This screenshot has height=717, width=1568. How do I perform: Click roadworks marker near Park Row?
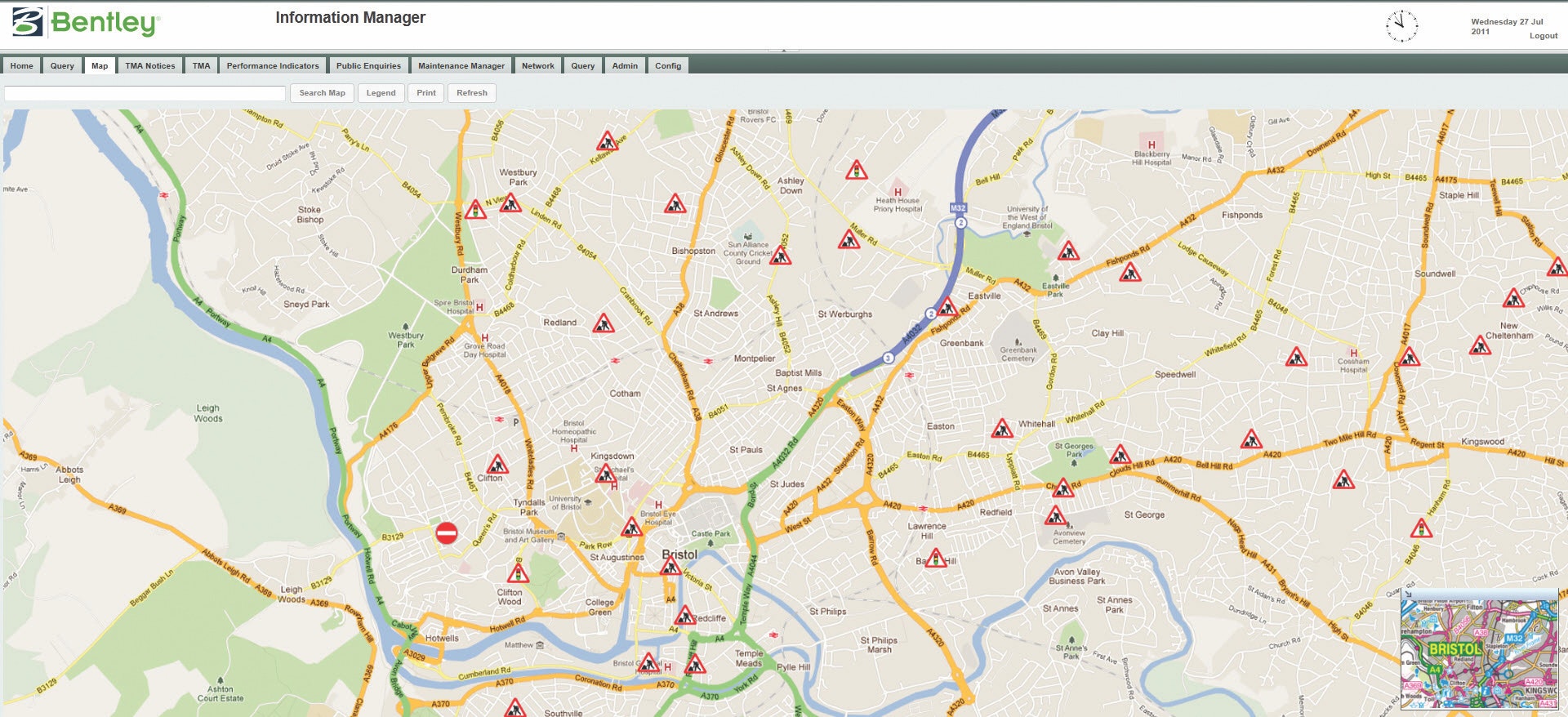click(631, 528)
